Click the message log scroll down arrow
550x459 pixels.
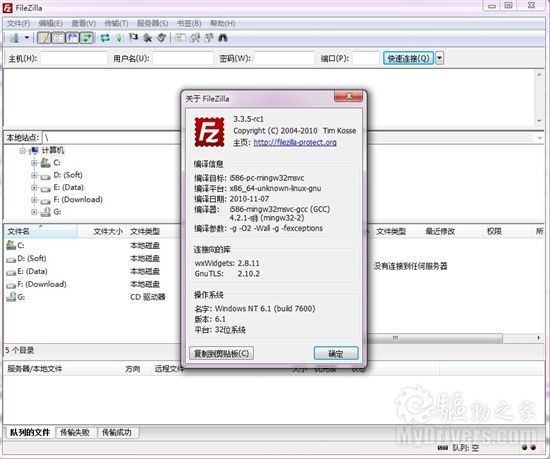click(539, 121)
